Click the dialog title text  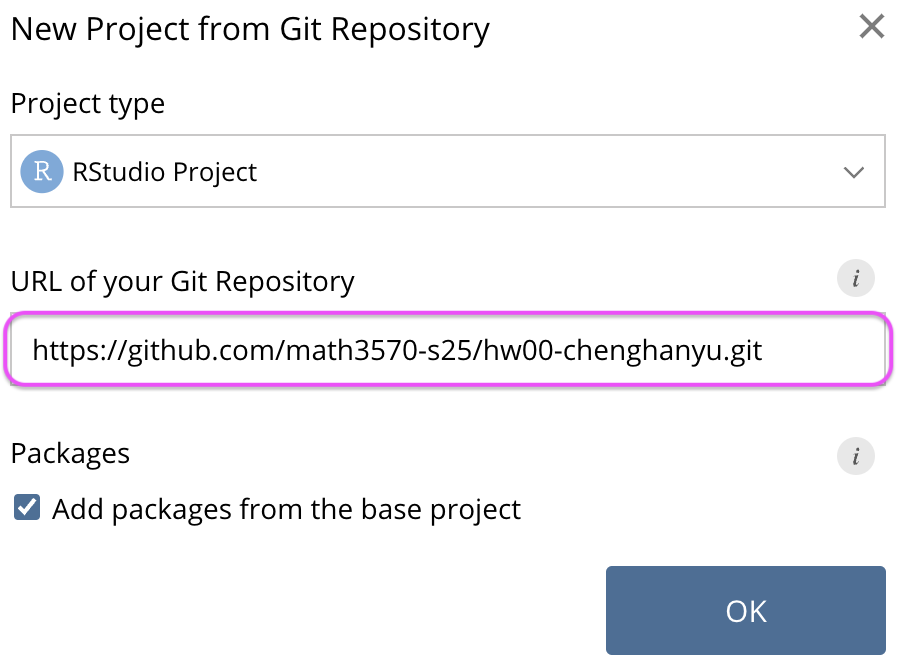pos(250,29)
